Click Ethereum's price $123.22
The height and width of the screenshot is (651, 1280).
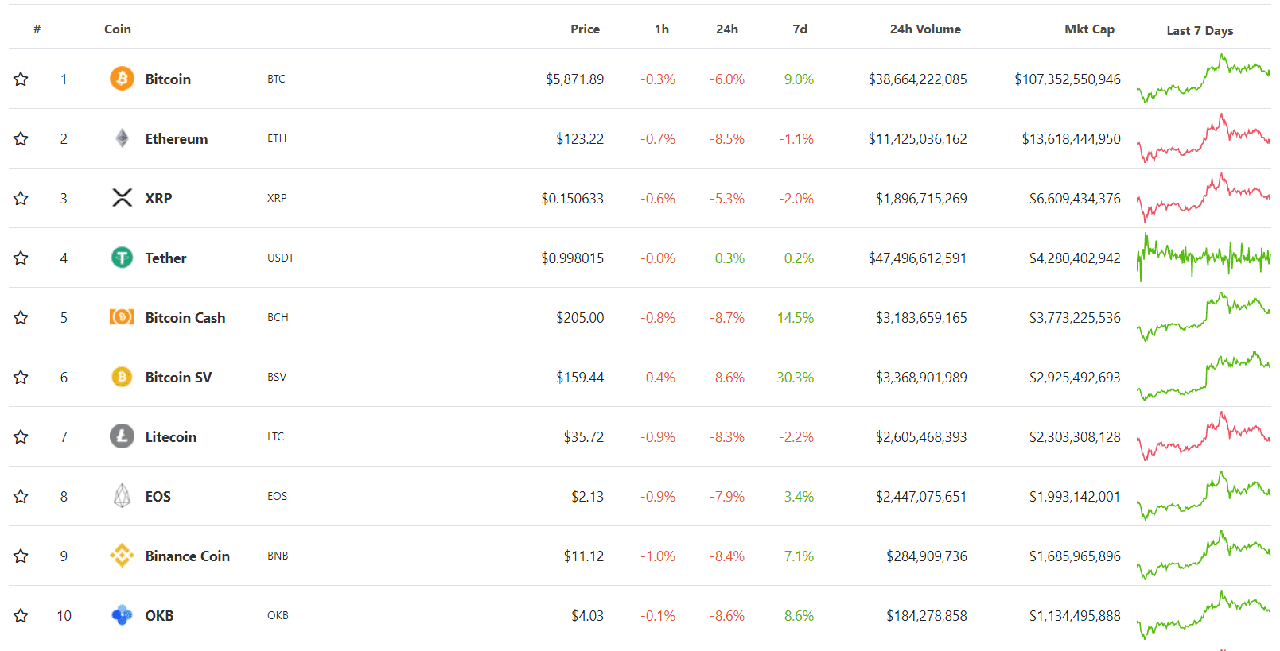coord(580,139)
